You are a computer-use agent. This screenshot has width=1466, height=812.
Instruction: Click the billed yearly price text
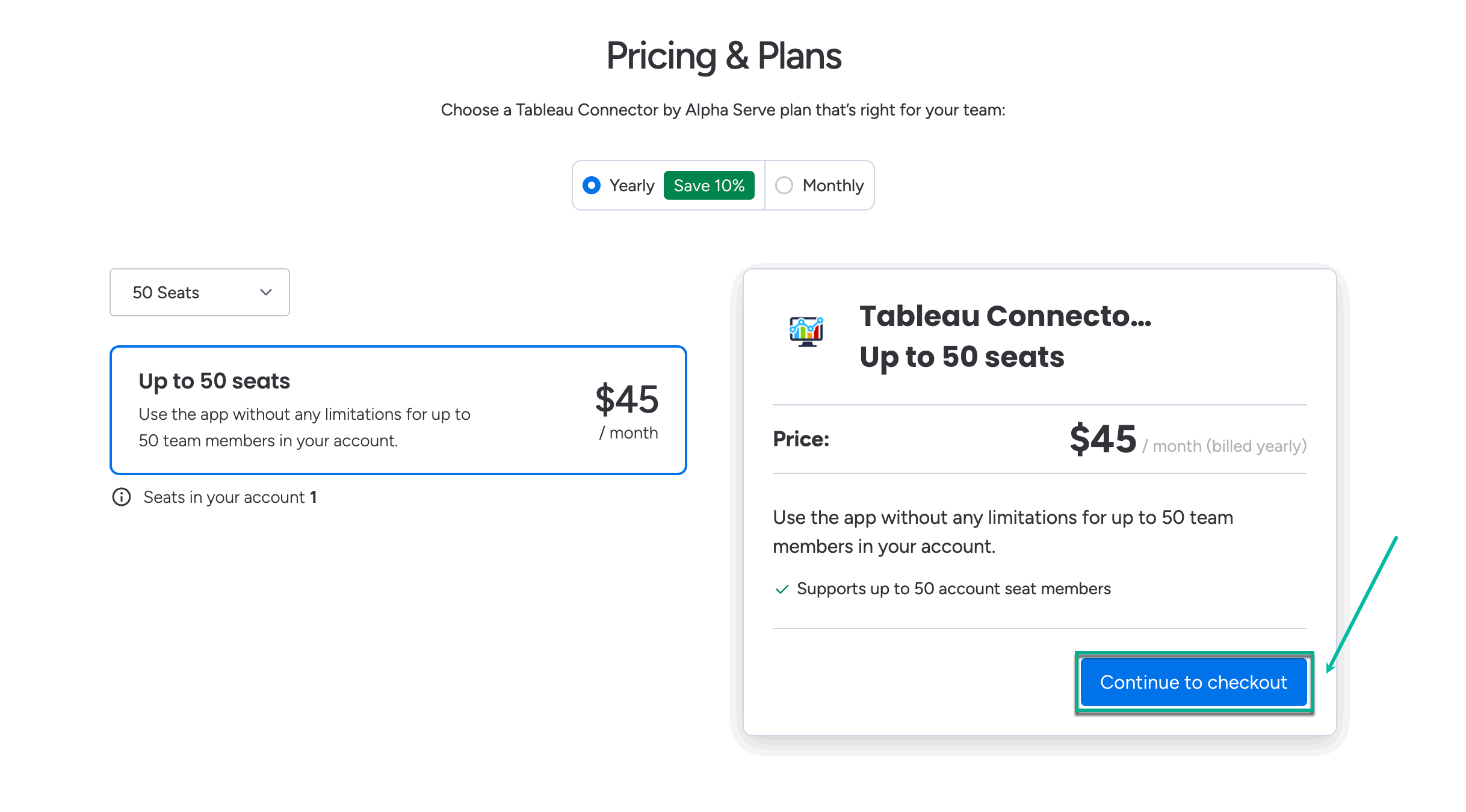coord(1228,446)
